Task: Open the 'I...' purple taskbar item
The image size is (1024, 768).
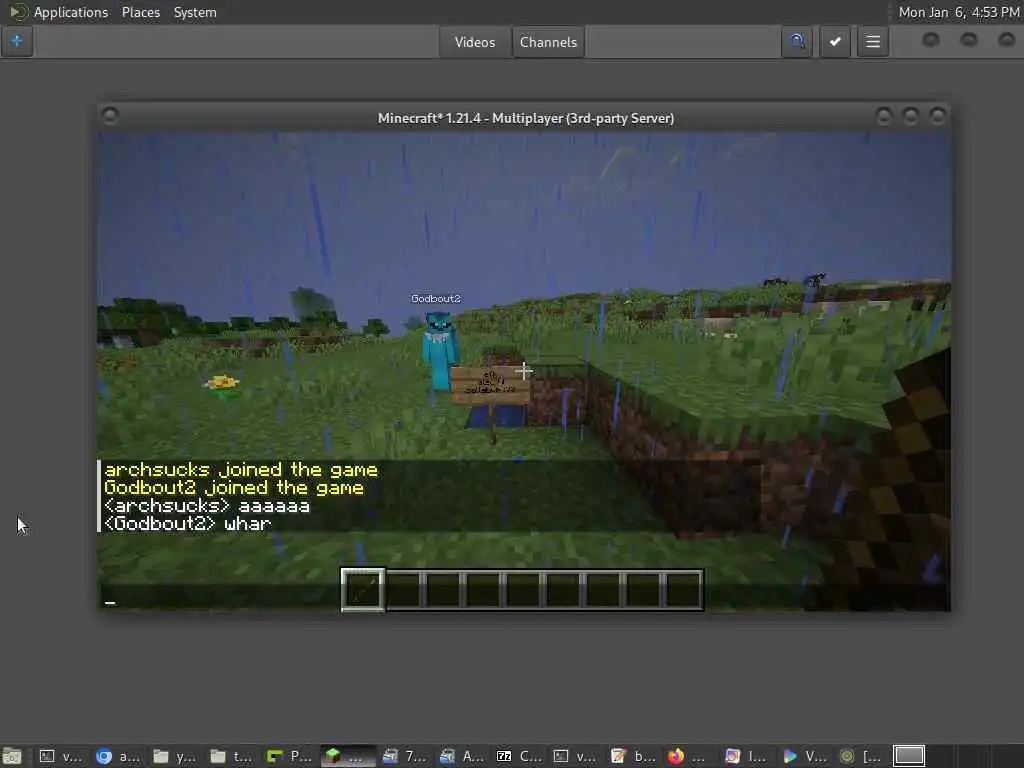Action: [748, 756]
